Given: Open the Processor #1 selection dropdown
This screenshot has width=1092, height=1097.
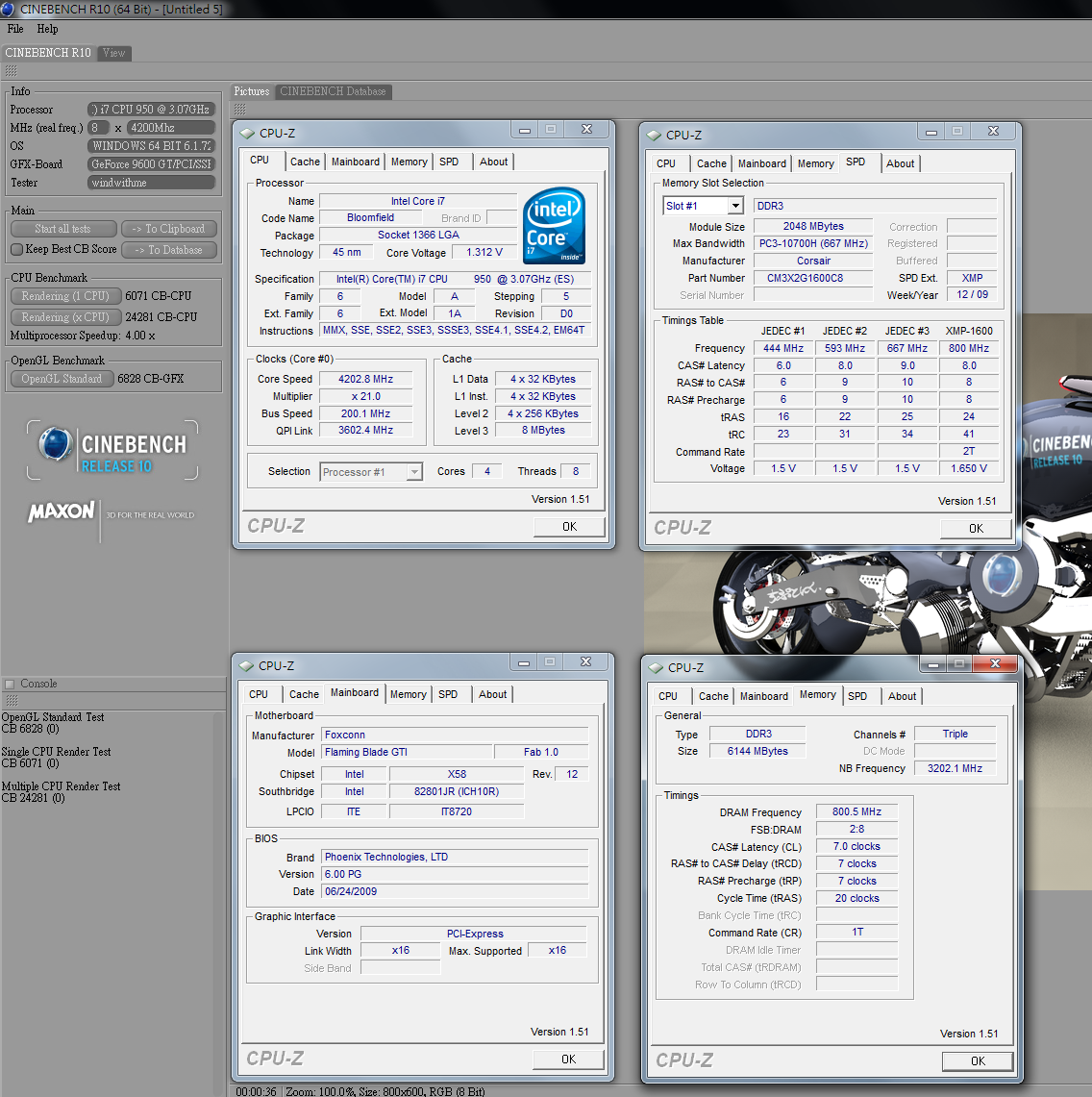Looking at the screenshot, I should [x=415, y=472].
